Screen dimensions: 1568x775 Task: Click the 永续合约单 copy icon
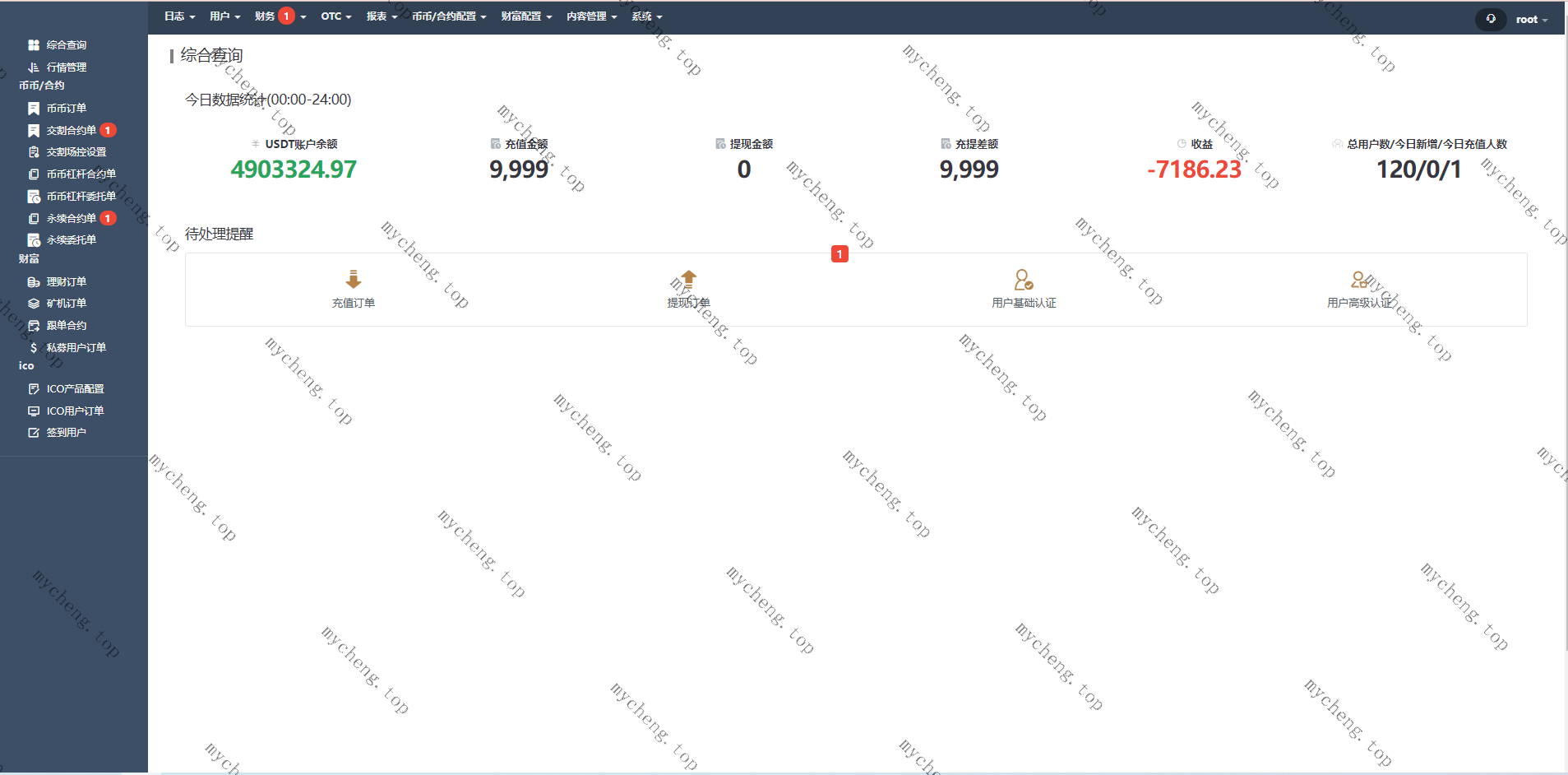pos(34,219)
